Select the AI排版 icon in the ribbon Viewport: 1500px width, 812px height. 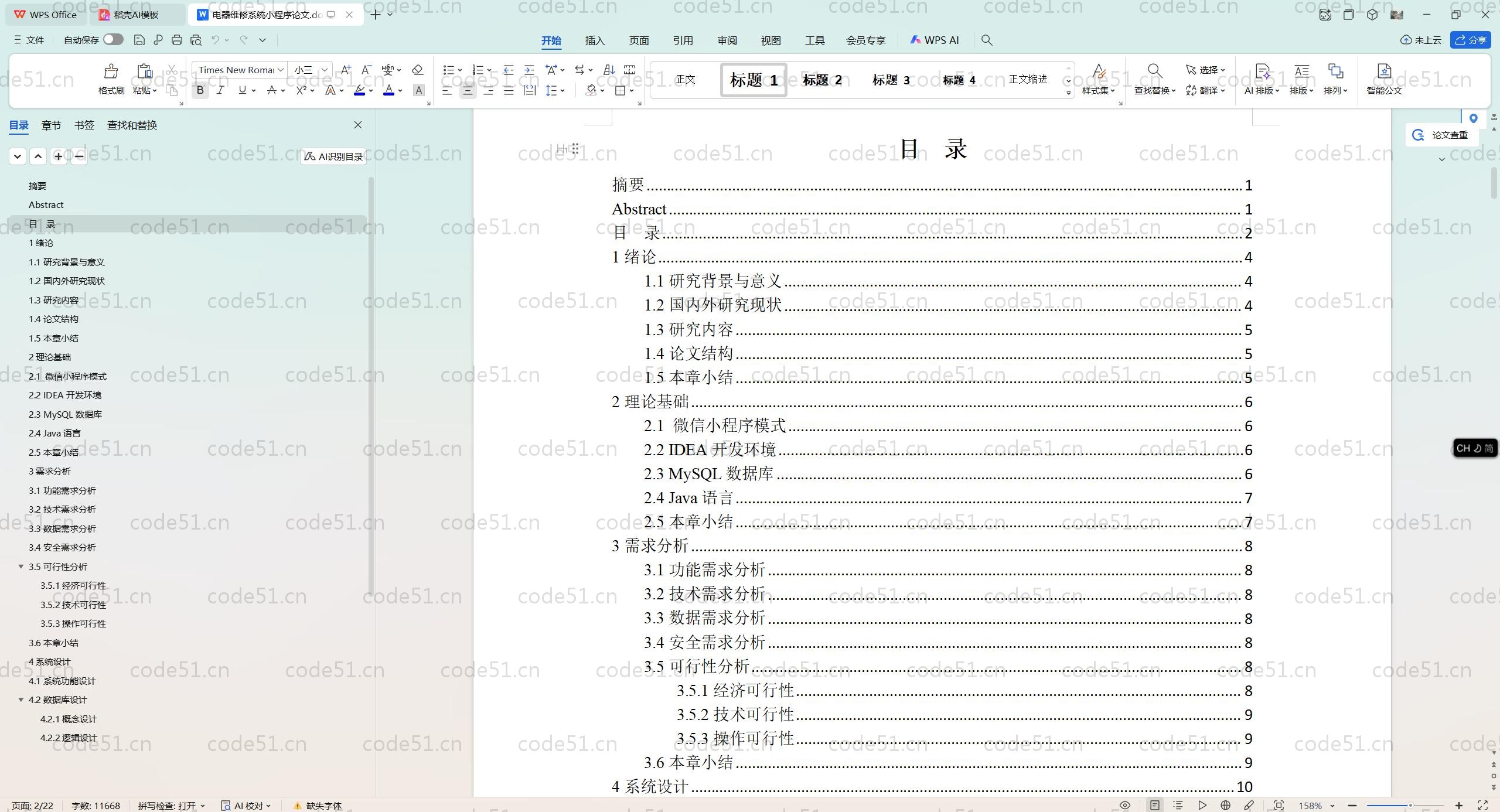pos(1262,80)
